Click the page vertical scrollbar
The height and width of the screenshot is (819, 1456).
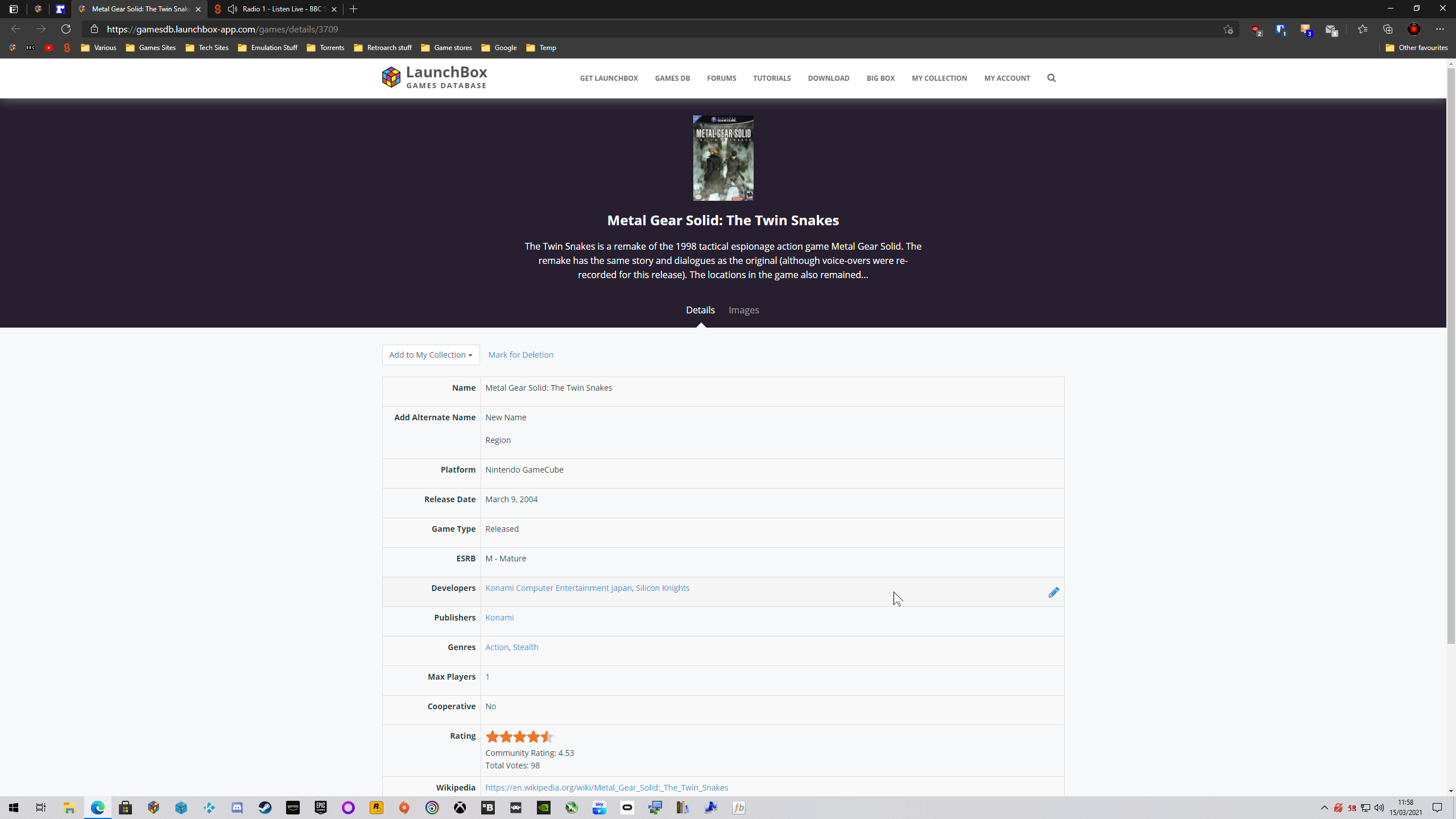pos(1451,355)
